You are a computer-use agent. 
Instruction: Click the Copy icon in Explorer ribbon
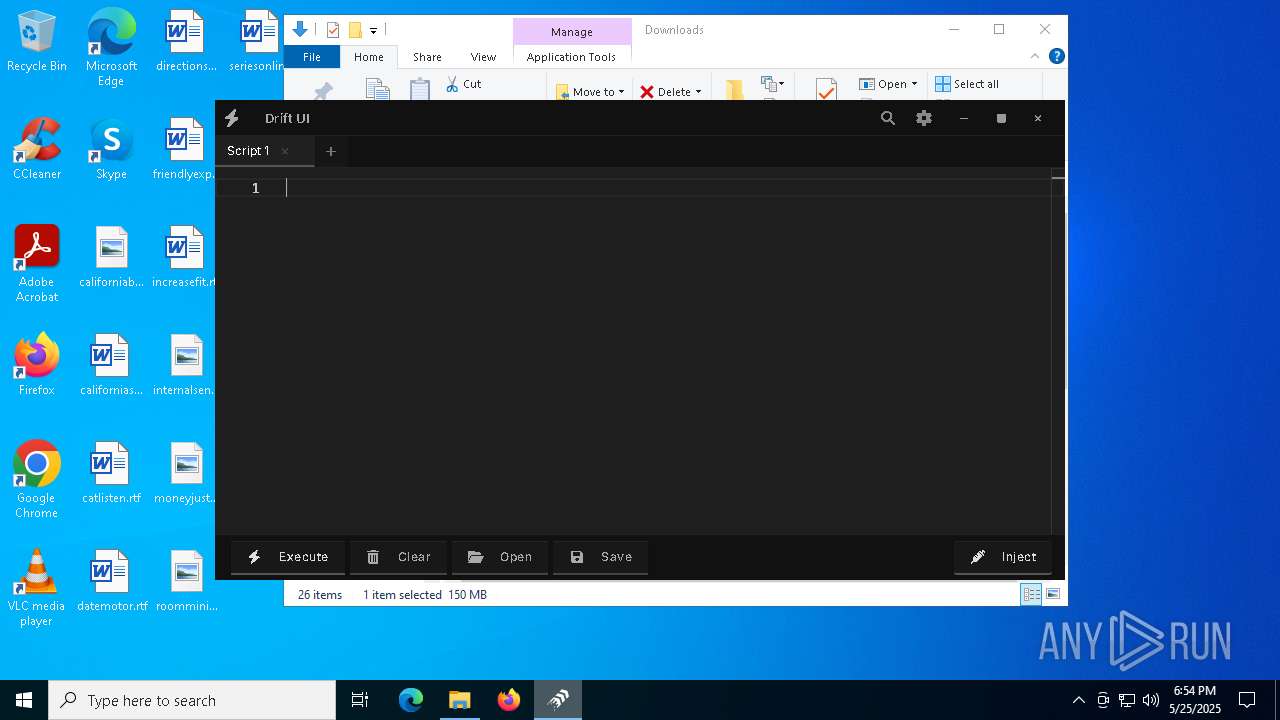pos(377,89)
